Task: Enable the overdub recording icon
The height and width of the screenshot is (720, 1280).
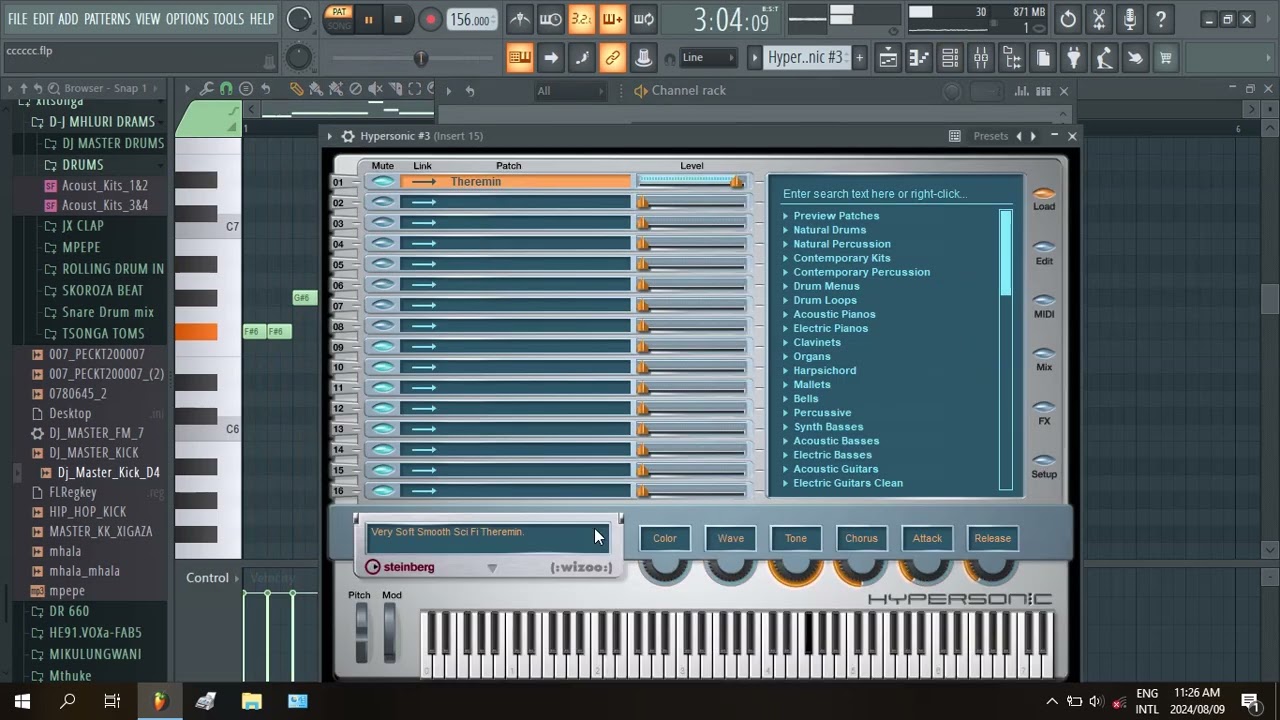Action: point(612,19)
